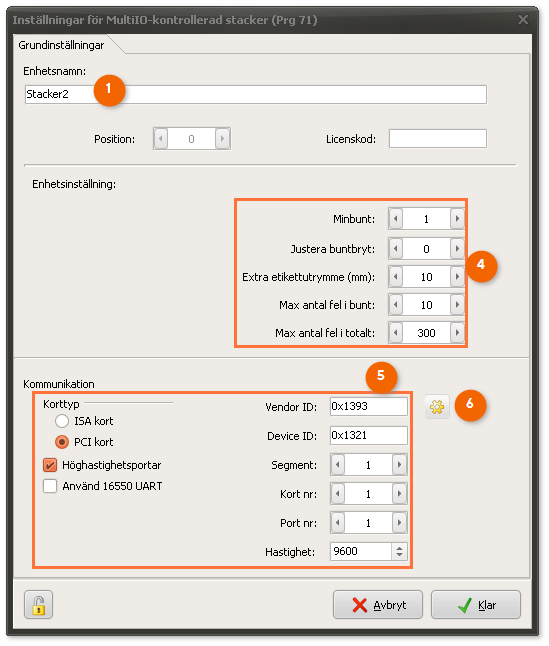
Task: Decrease Justera buntbryt with left arrow
Action: pyautogui.click(x=396, y=249)
